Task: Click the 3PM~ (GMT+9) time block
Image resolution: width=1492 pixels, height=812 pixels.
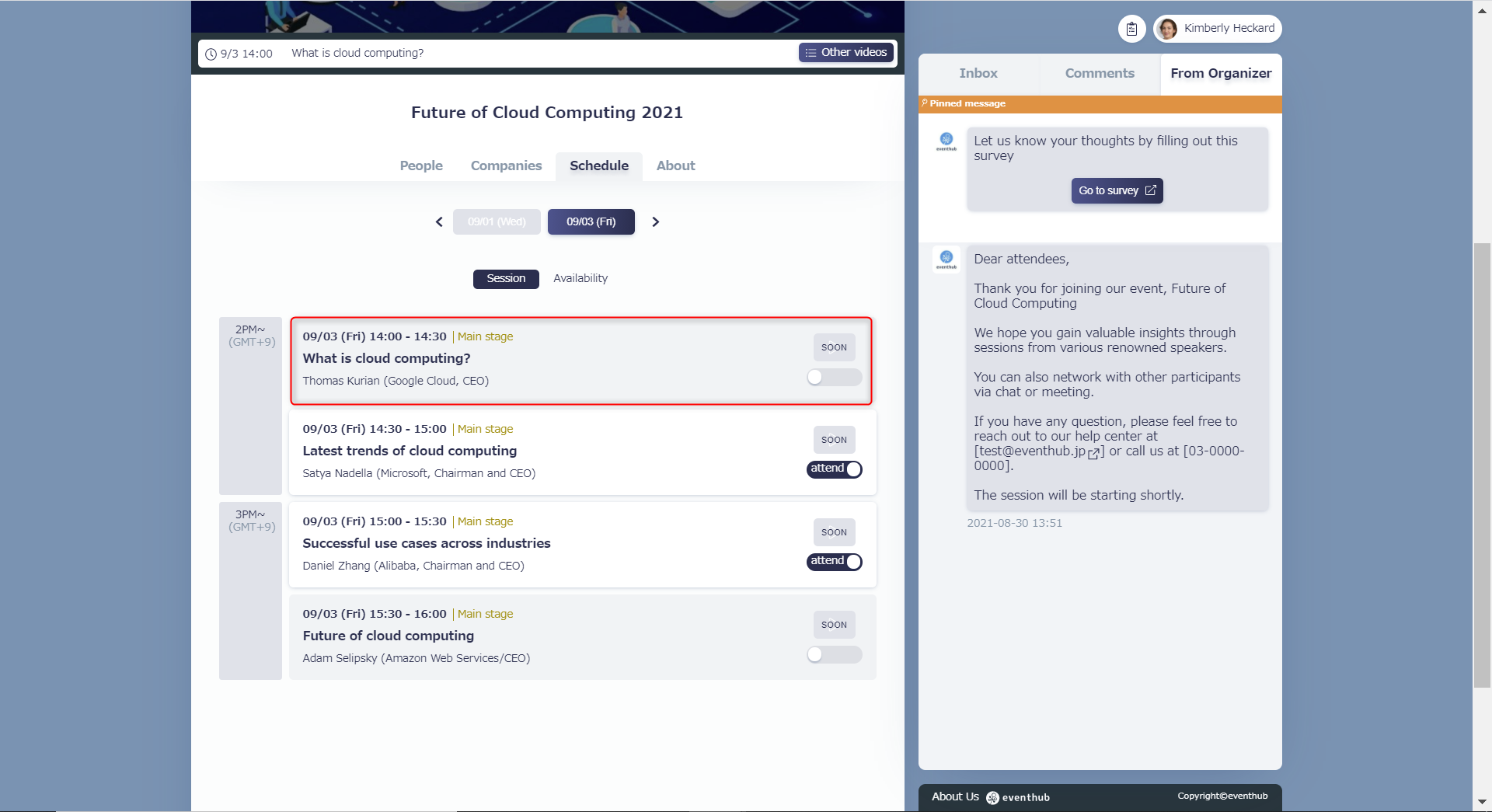Action: pyautogui.click(x=251, y=591)
